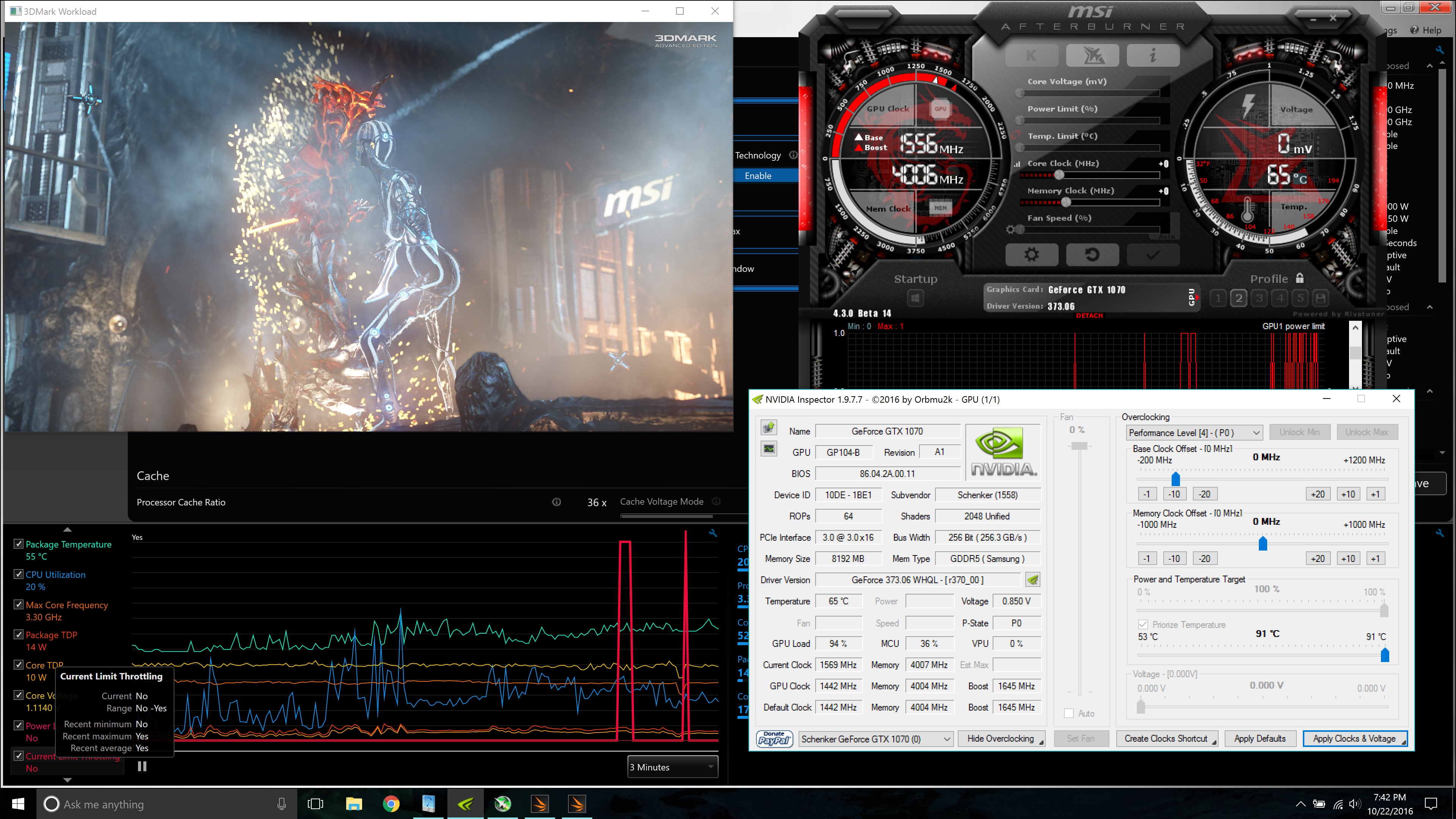Click Afterburner profile lock icon
This screenshot has height=819, width=1456.
click(x=1299, y=278)
